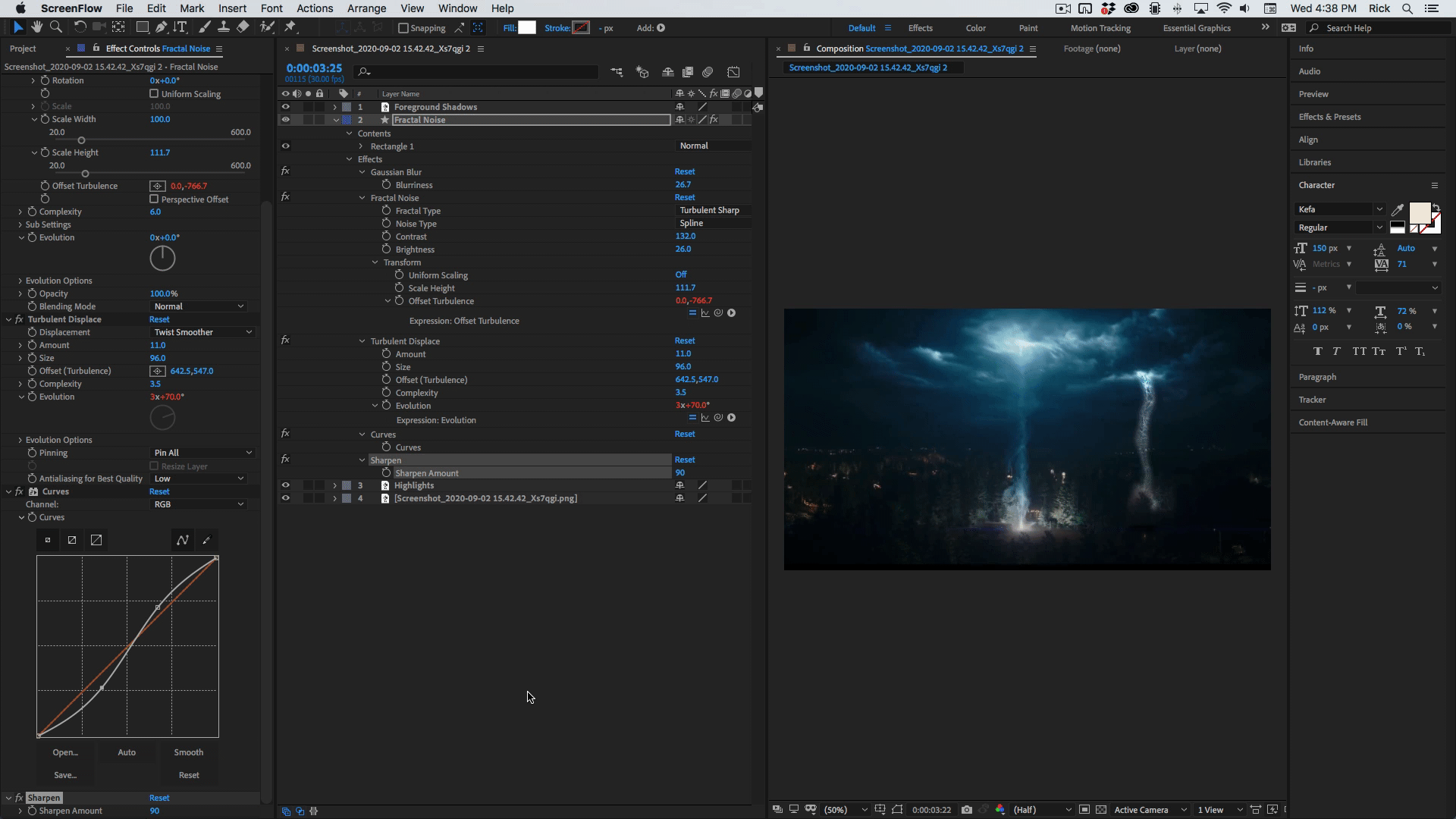Image resolution: width=1456 pixels, height=819 pixels.
Task: Select the Puppet Pin tool
Action: click(290, 27)
